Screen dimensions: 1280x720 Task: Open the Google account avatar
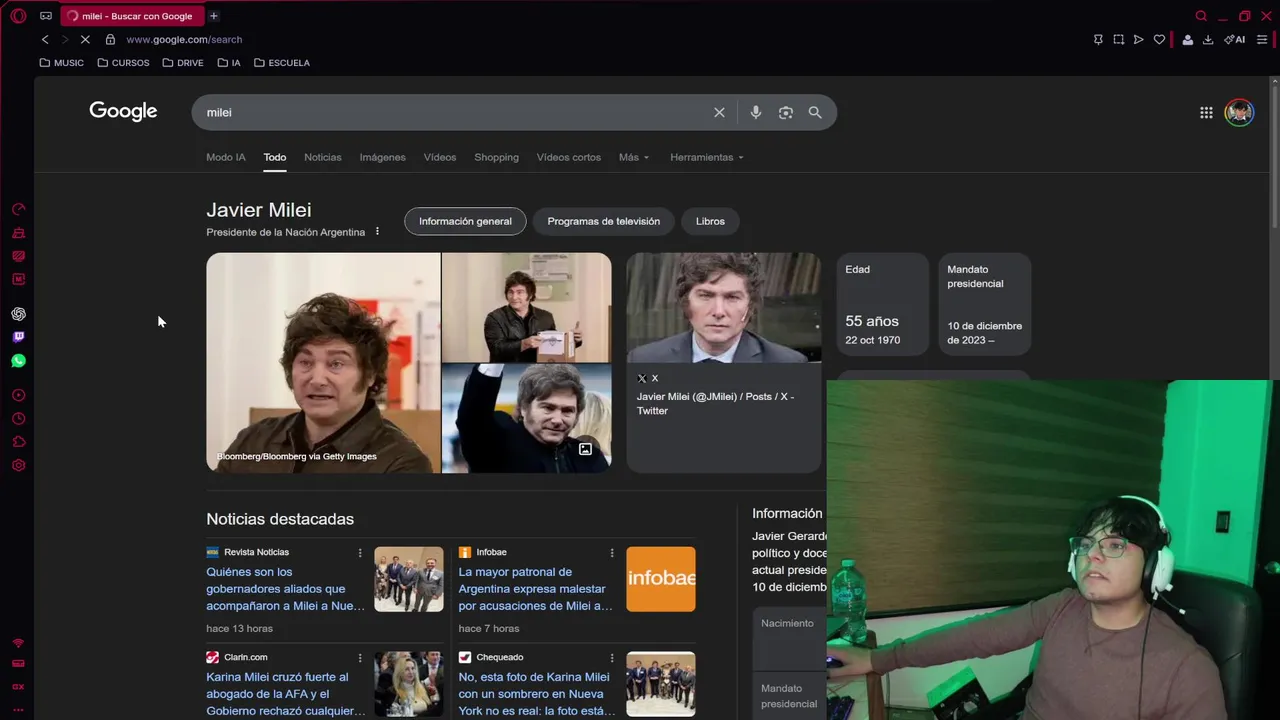(1239, 112)
